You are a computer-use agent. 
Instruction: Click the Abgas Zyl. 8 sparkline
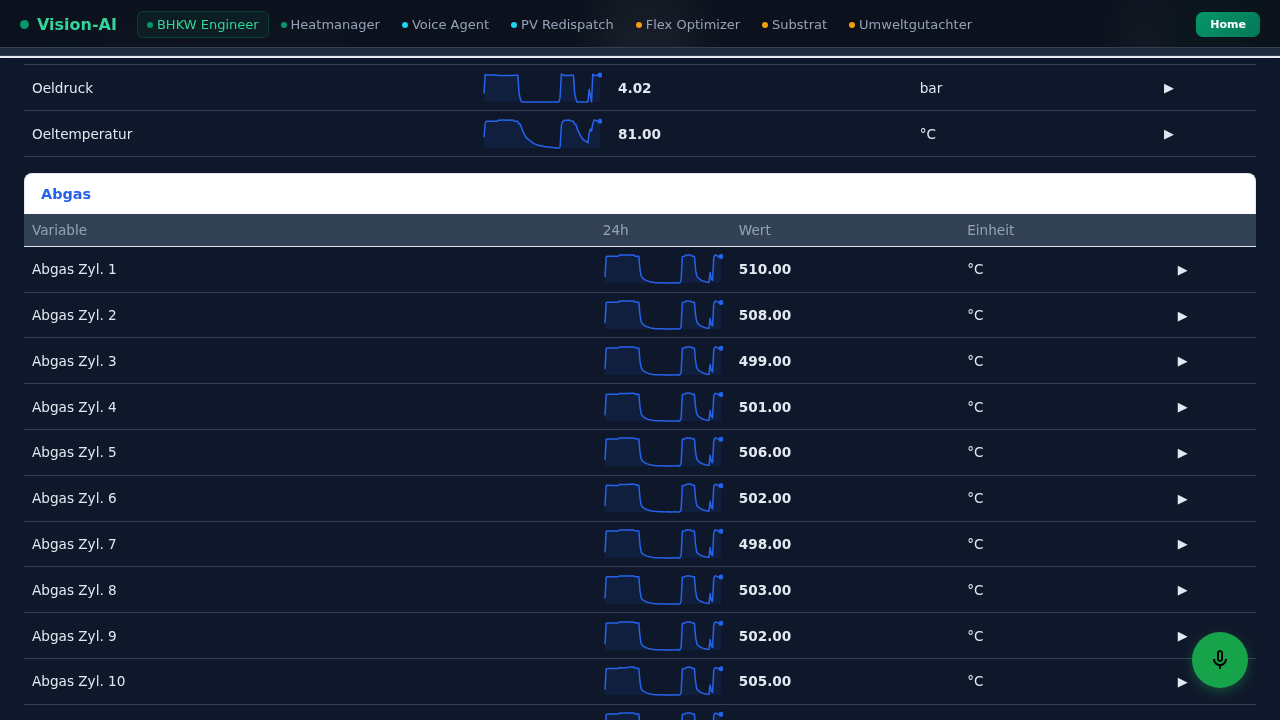coord(662,590)
